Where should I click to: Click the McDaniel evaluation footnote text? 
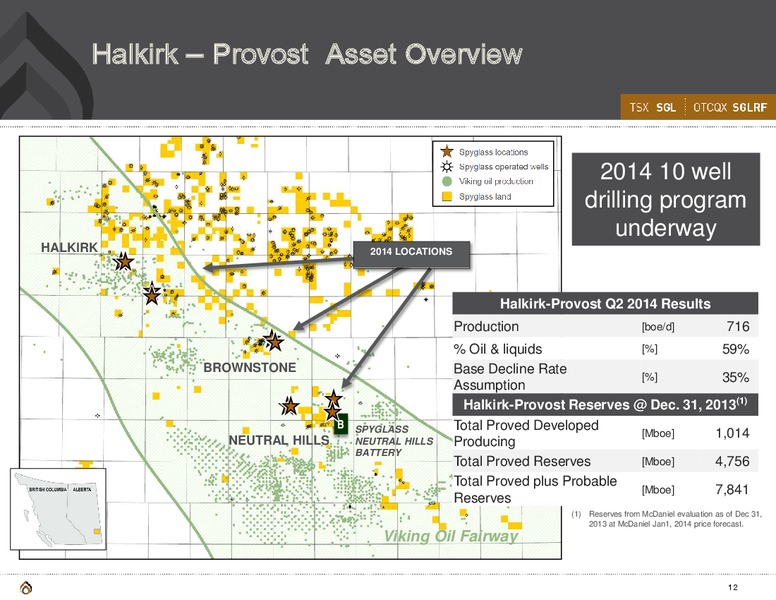click(x=667, y=519)
